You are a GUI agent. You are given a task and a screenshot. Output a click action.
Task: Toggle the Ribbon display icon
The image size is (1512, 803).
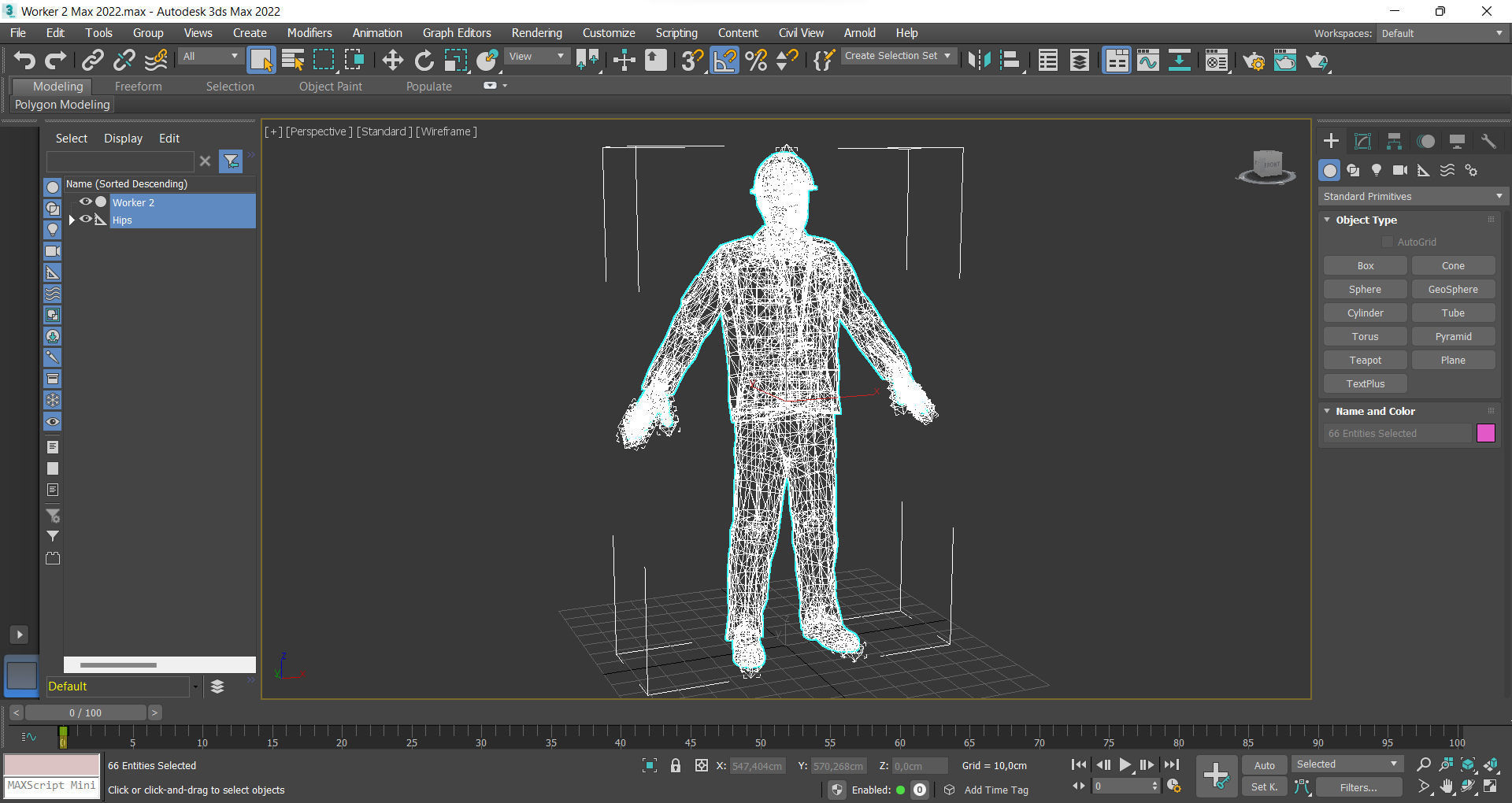[1117, 60]
